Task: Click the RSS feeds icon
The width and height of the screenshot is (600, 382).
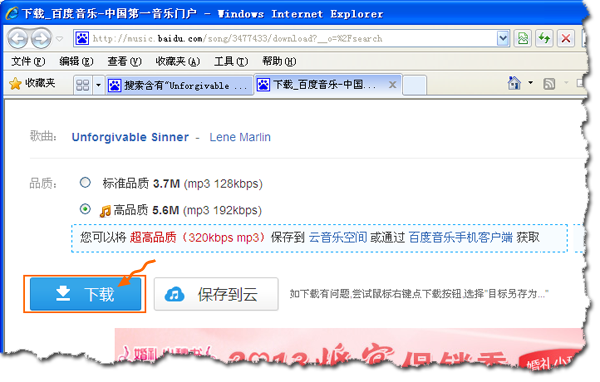Action: pyautogui.click(x=549, y=83)
